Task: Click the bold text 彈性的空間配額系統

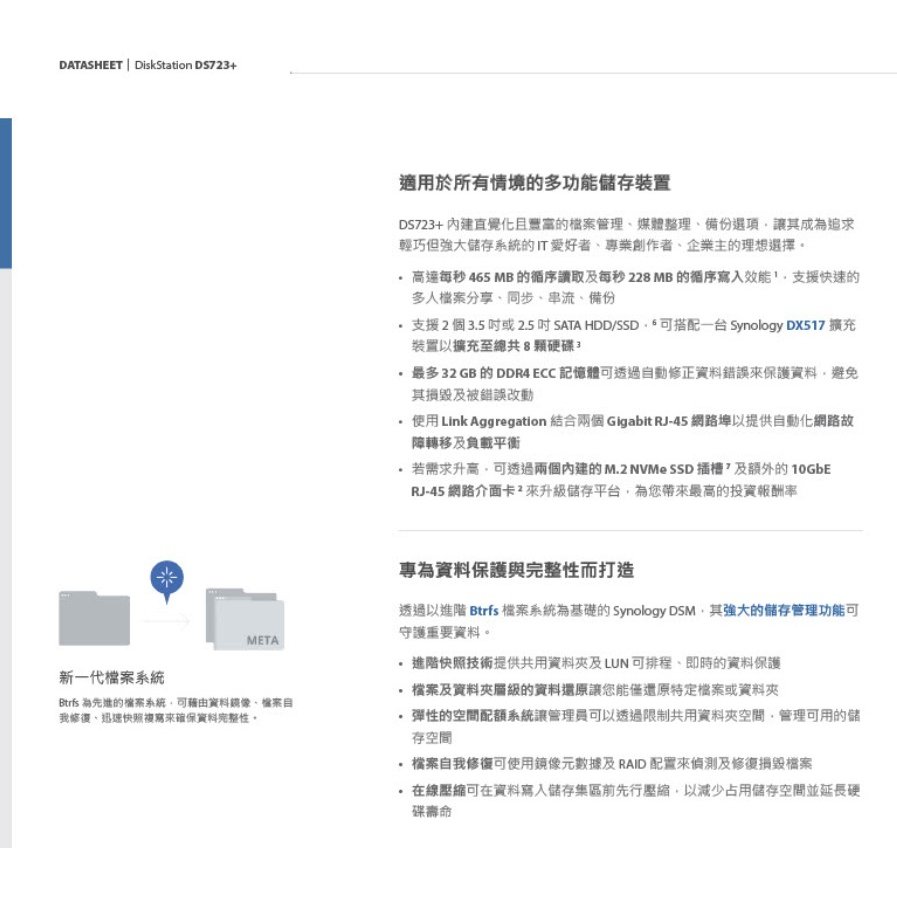Action: coord(473,716)
